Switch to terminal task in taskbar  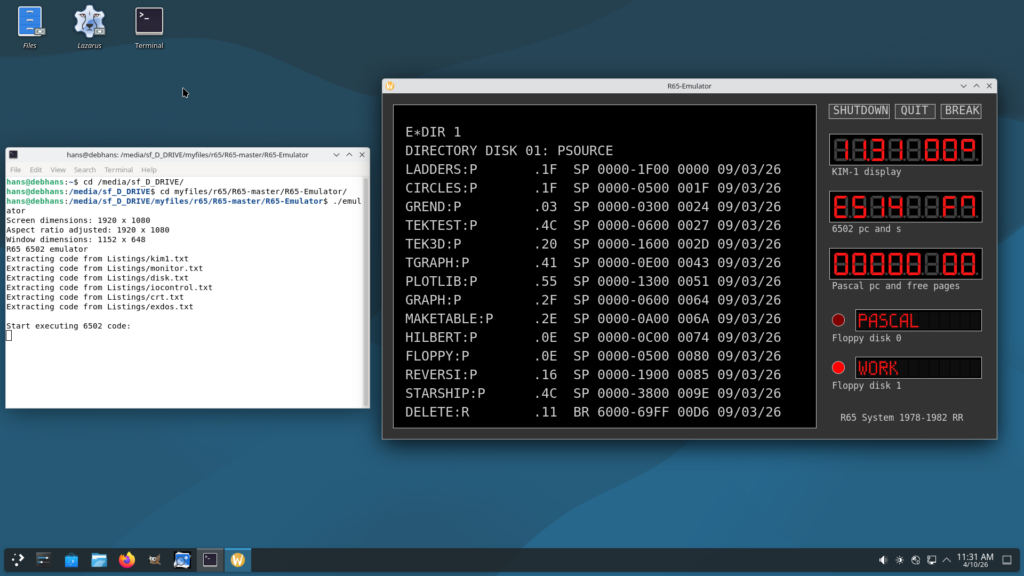point(210,560)
